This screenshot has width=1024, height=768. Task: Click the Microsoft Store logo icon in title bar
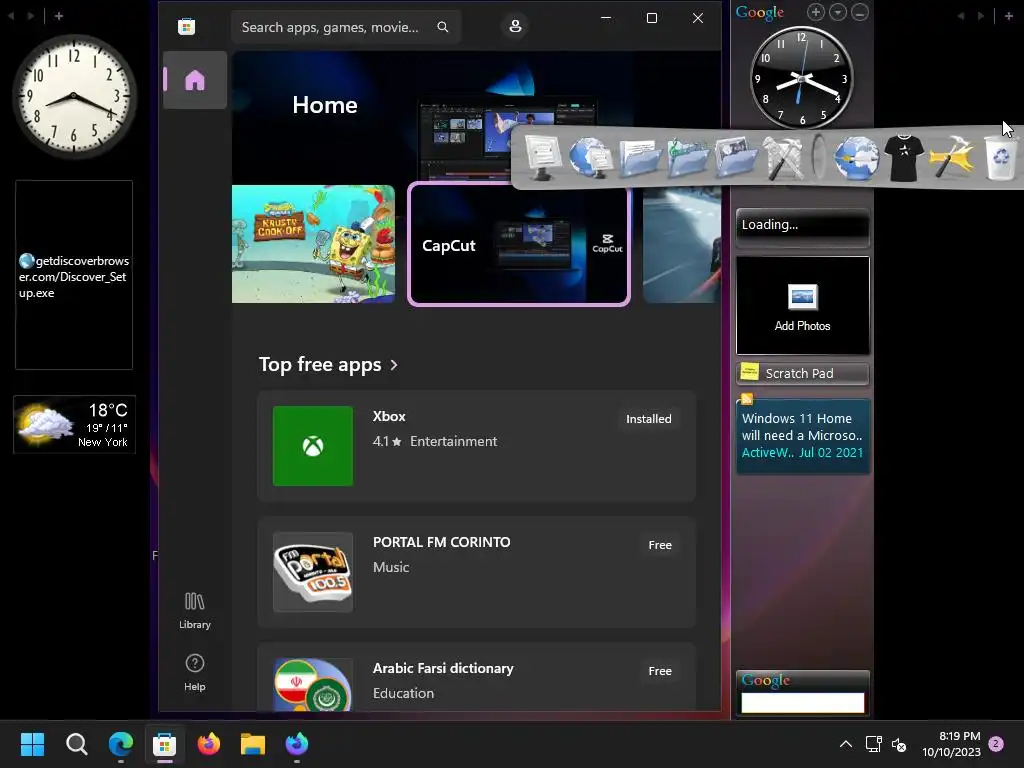point(187,27)
